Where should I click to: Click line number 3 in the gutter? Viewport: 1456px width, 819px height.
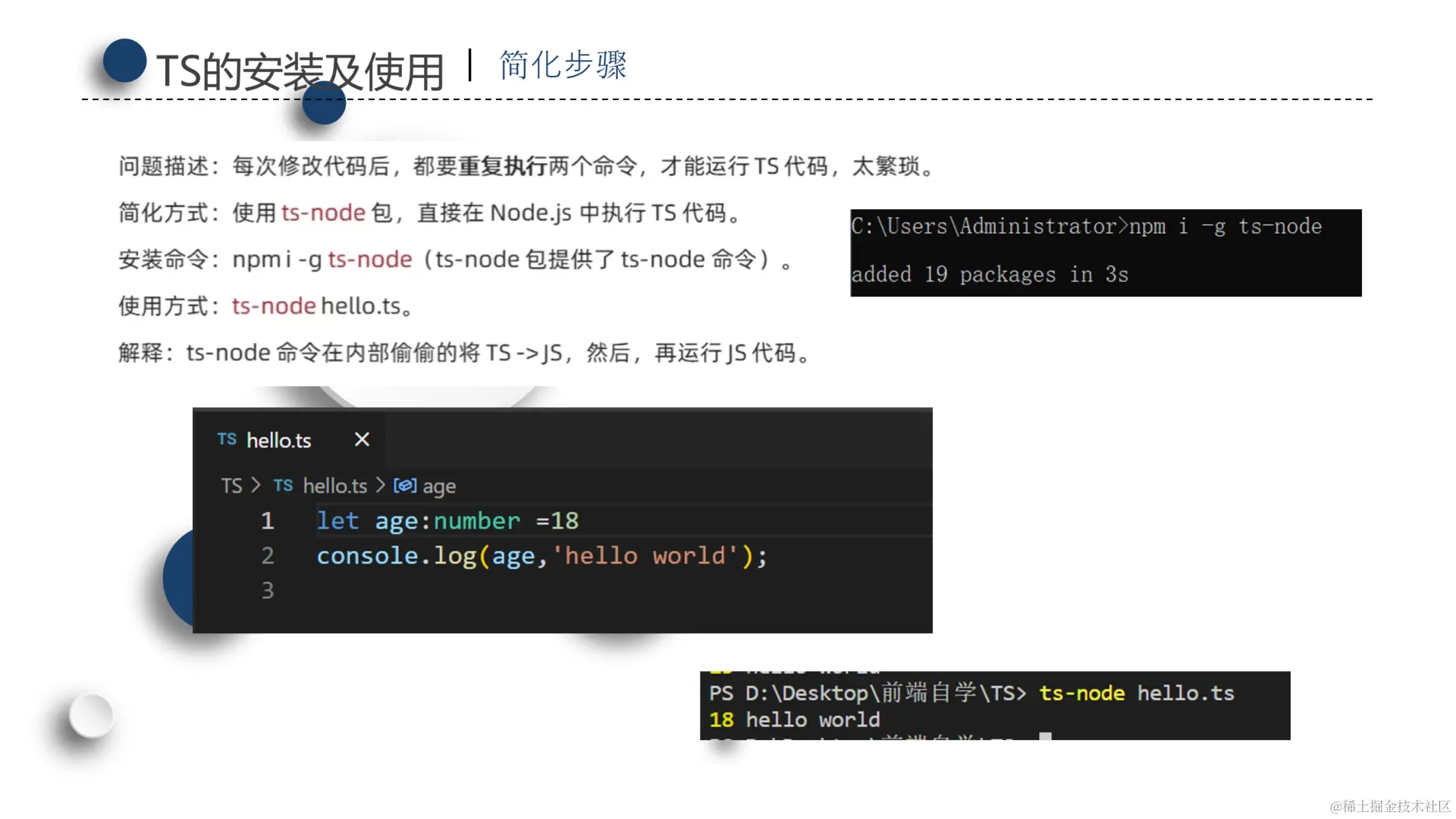point(267,591)
